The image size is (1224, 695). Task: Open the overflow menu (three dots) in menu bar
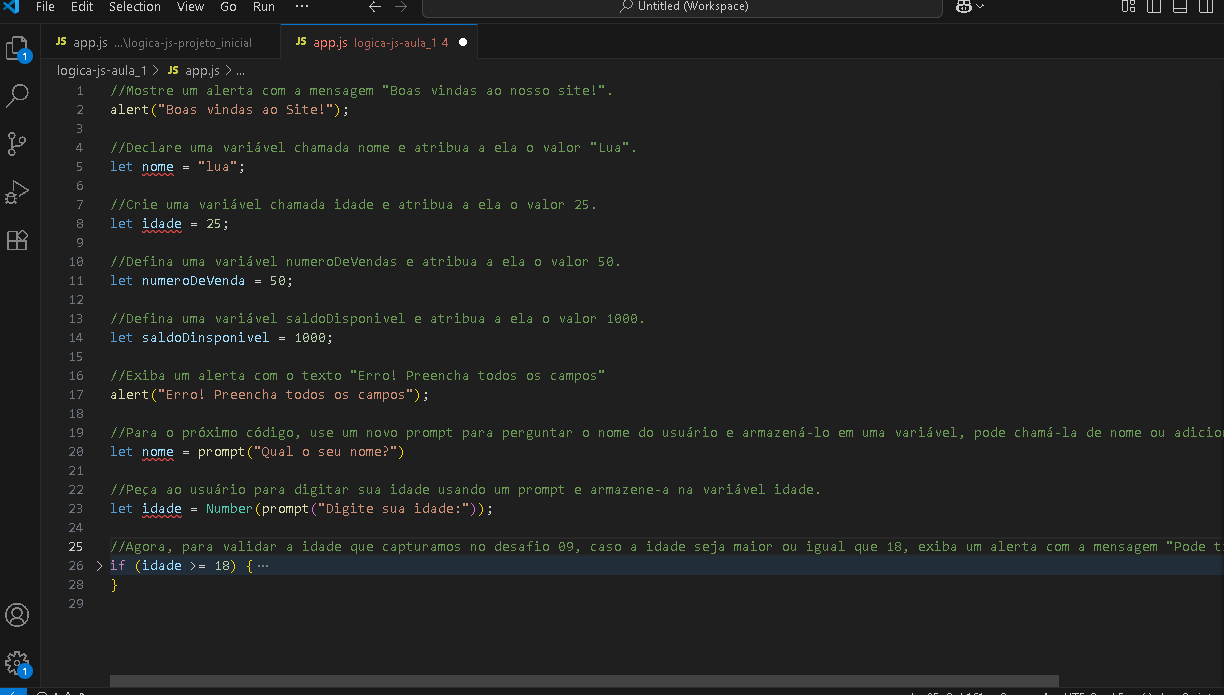point(303,7)
